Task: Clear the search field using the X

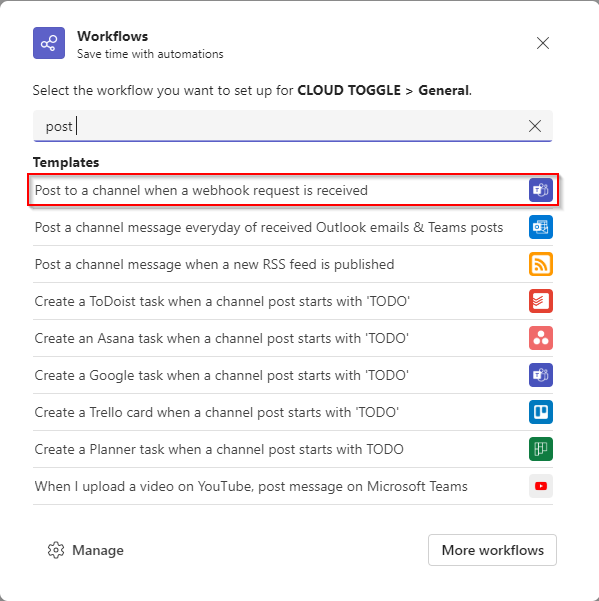Action: [x=535, y=126]
